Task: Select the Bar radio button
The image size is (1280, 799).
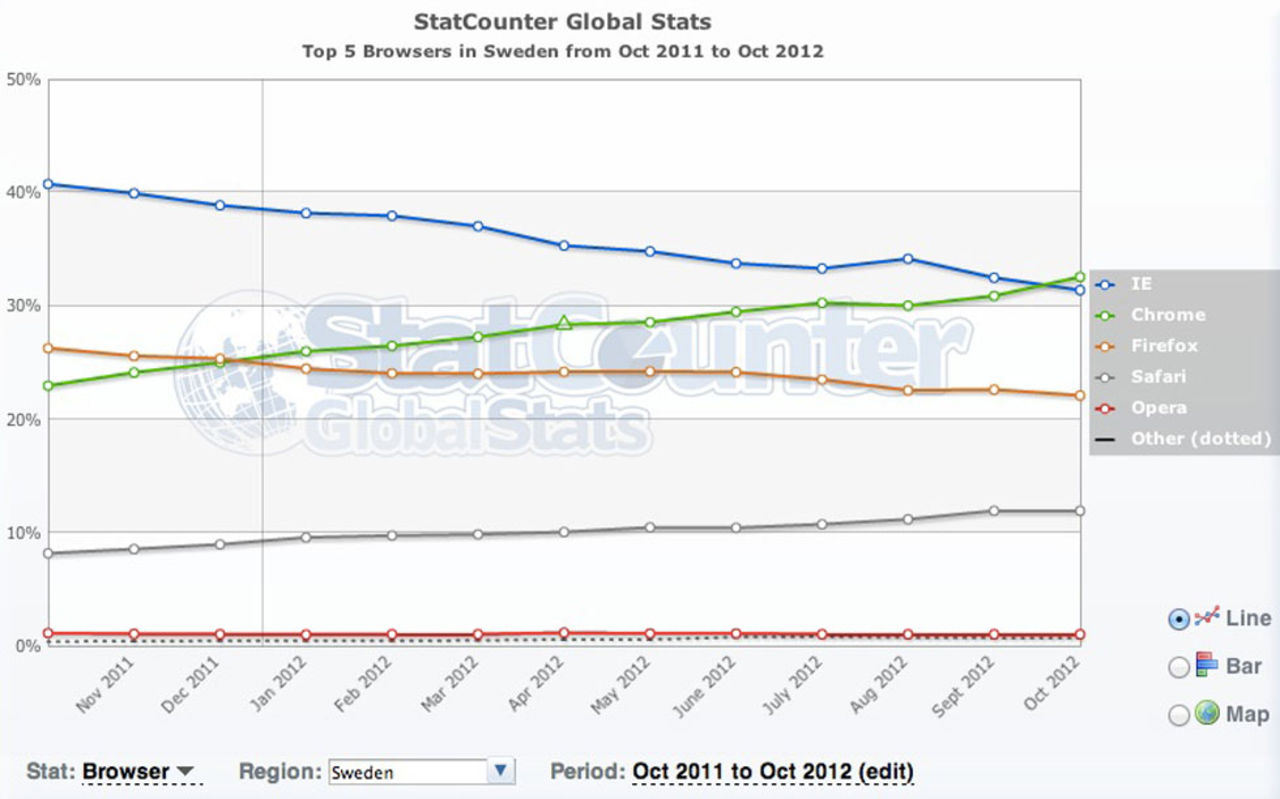Action: [1180, 667]
